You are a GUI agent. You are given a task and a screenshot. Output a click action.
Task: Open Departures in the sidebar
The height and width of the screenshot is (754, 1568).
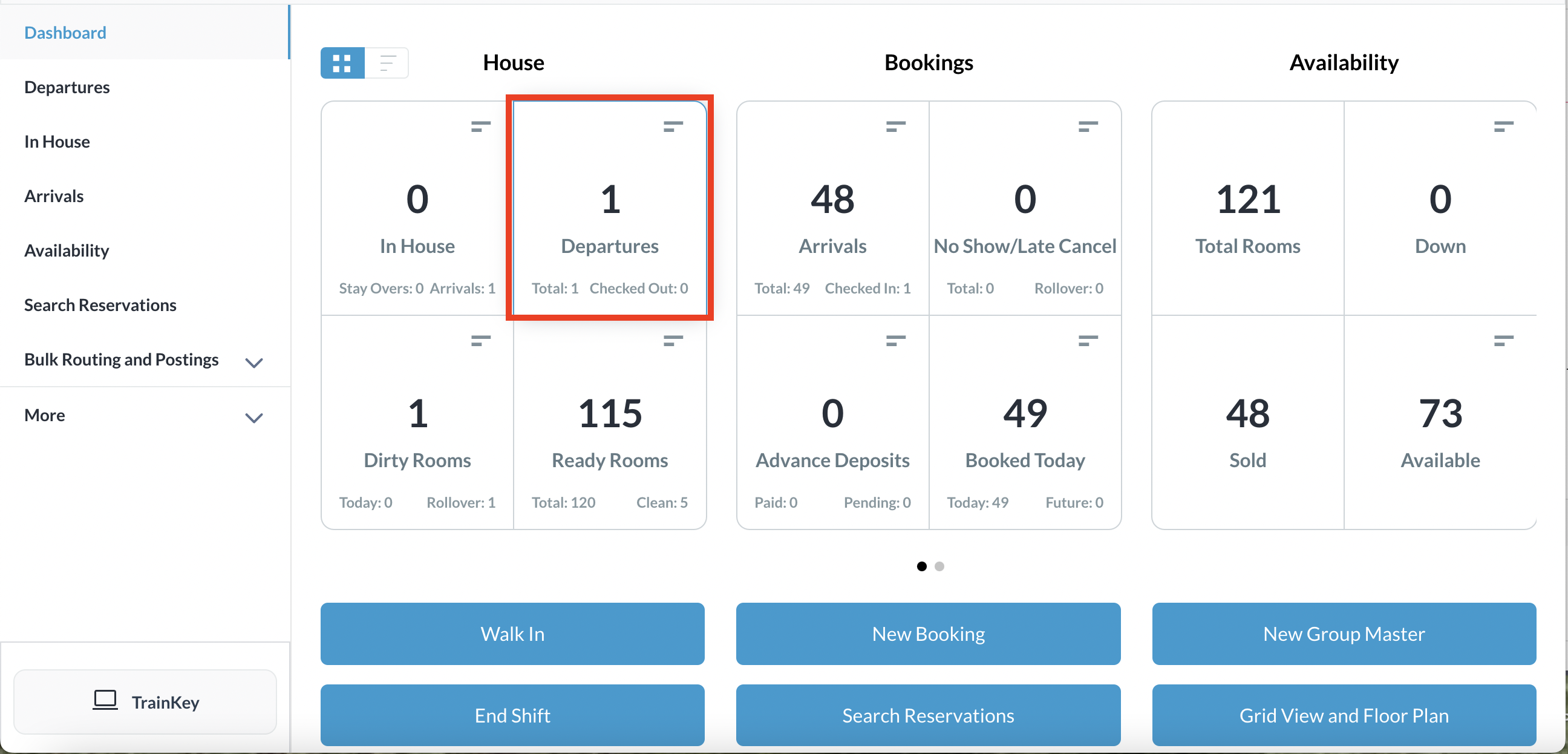coord(67,87)
